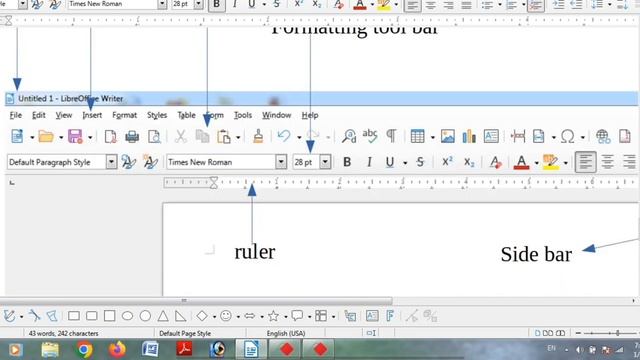Open Google Chrome from the taskbar
640x360 pixels.
click(84, 349)
